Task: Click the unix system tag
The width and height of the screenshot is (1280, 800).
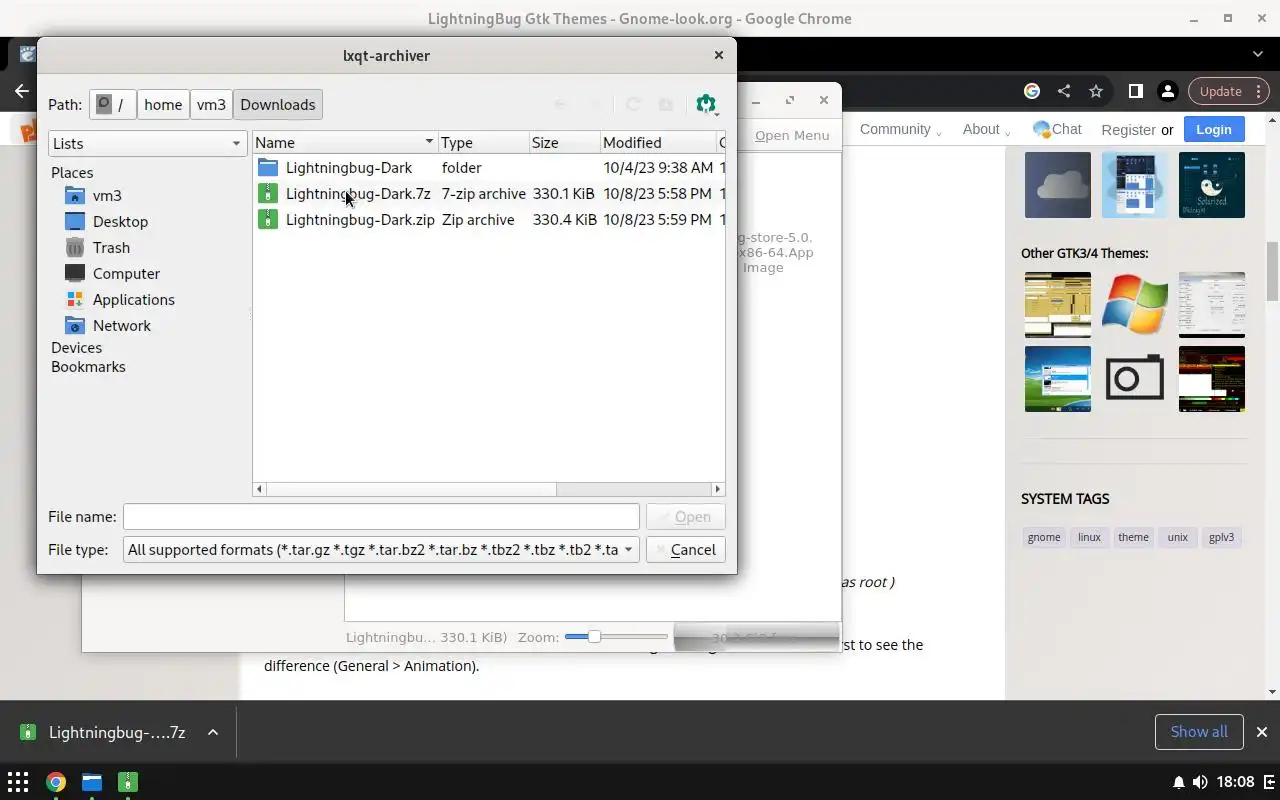Action: [1178, 537]
